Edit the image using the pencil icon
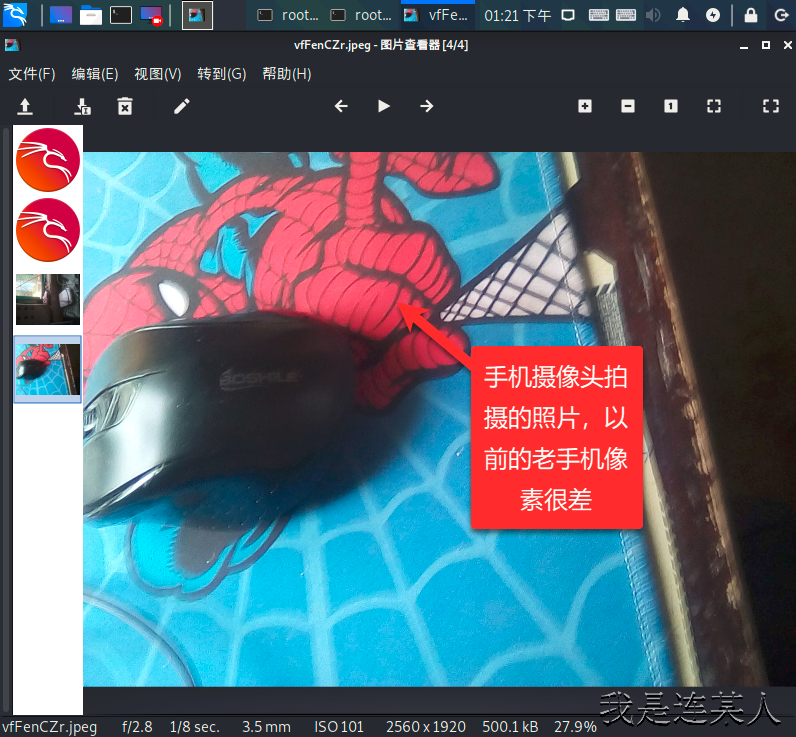 coord(182,106)
